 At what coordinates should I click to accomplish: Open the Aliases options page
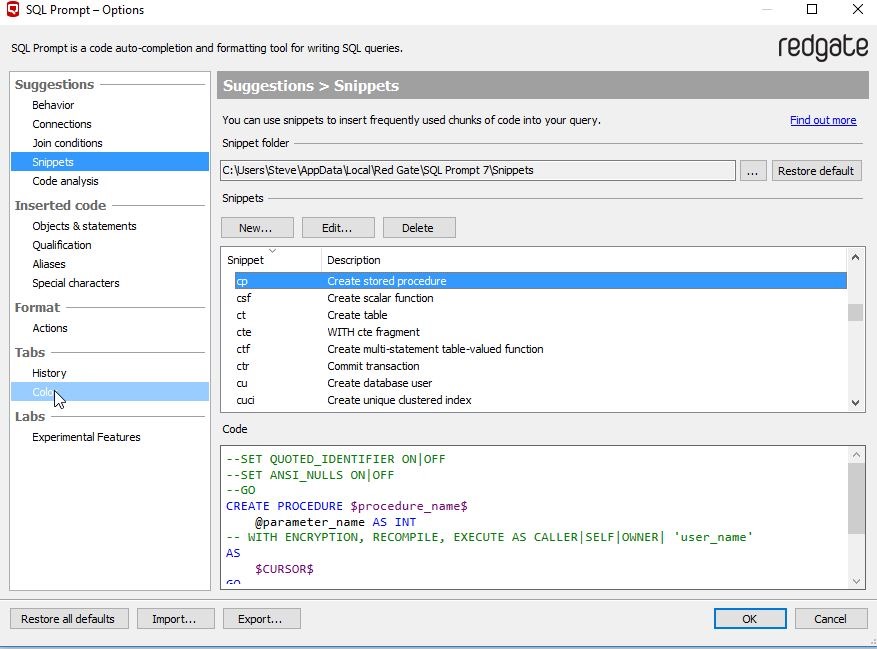tap(49, 264)
